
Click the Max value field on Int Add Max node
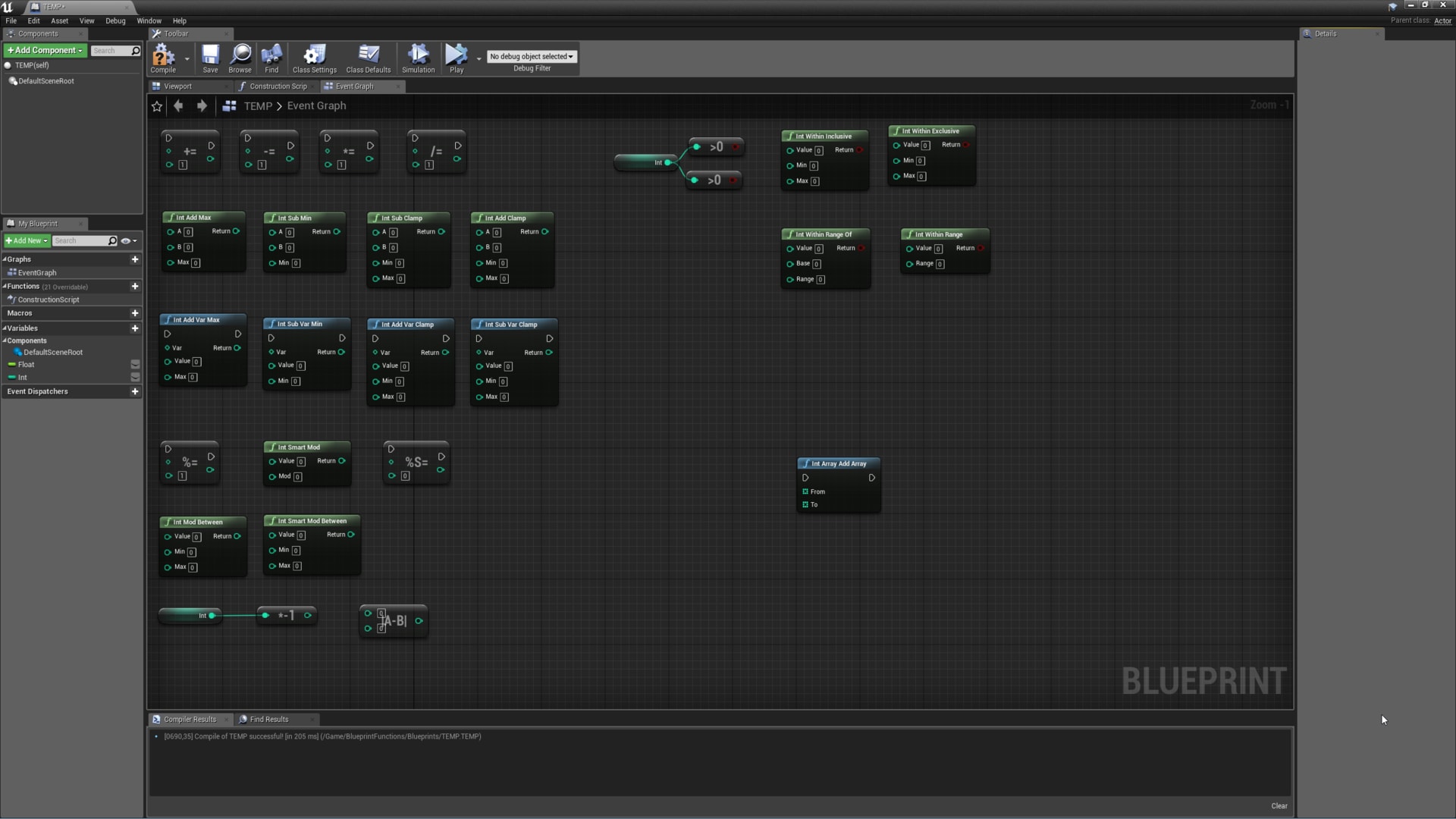point(196,262)
